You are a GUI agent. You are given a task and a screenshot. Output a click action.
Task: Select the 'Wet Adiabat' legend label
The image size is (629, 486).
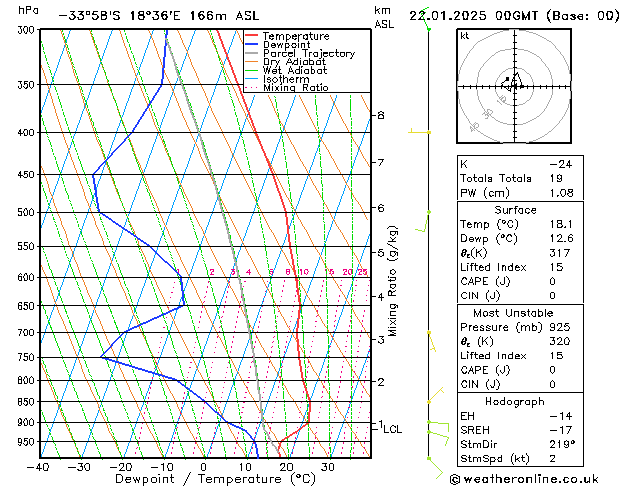click(x=295, y=70)
